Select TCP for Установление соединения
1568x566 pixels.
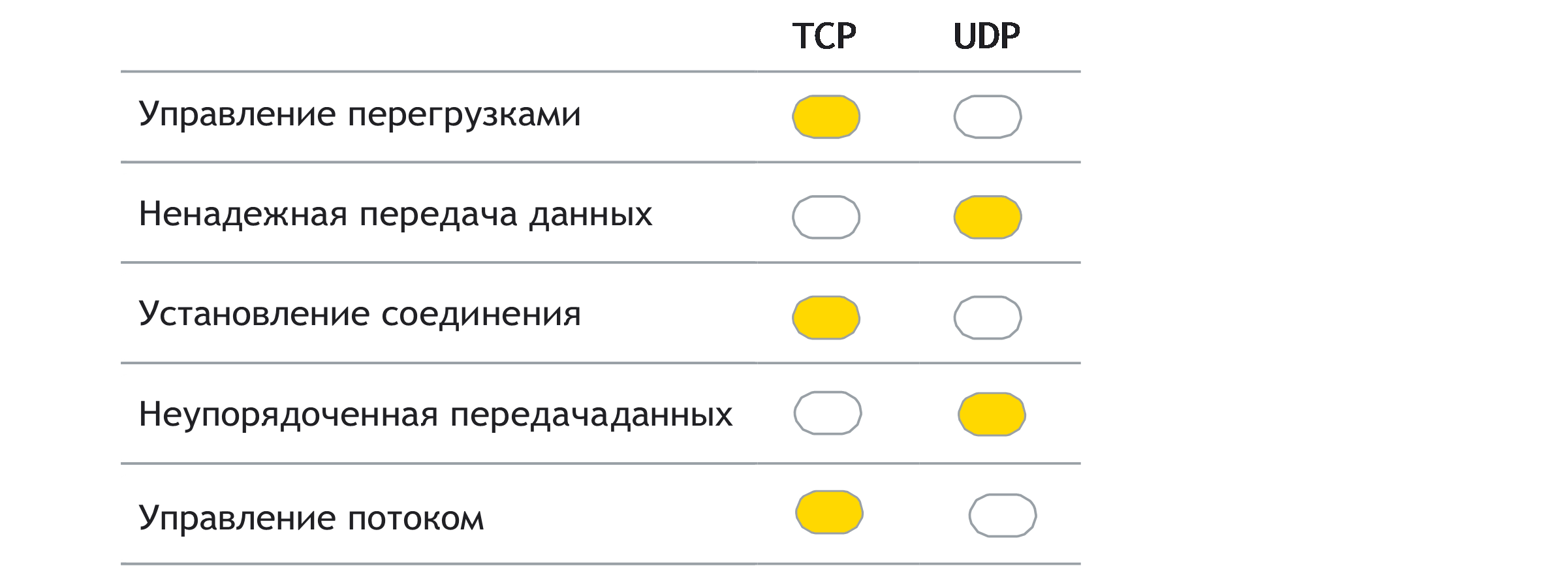click(826, 318)
